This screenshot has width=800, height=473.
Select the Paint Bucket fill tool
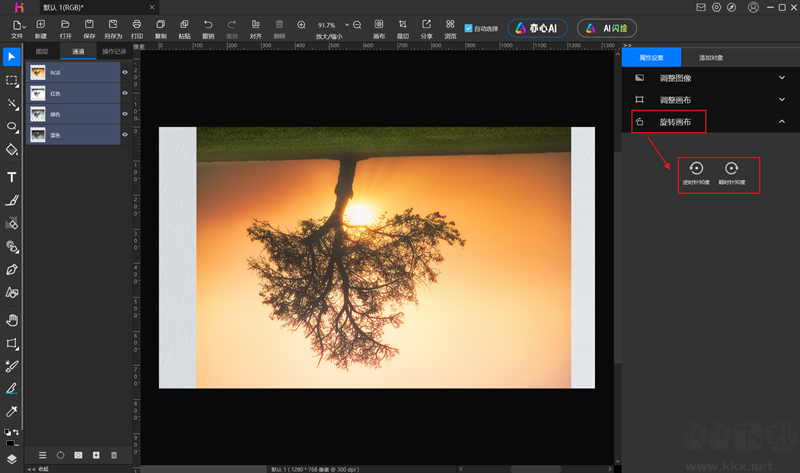(x=12, y=150)
